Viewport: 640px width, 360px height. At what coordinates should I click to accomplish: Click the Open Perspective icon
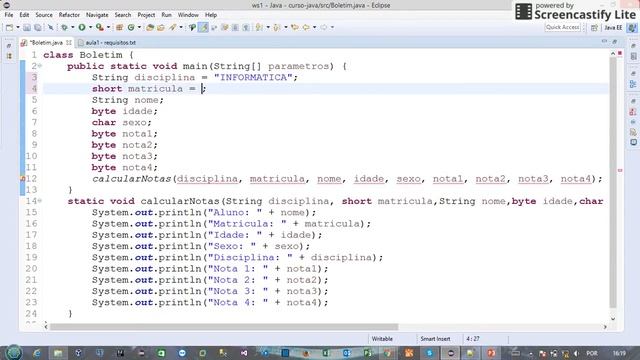(594, 27)
